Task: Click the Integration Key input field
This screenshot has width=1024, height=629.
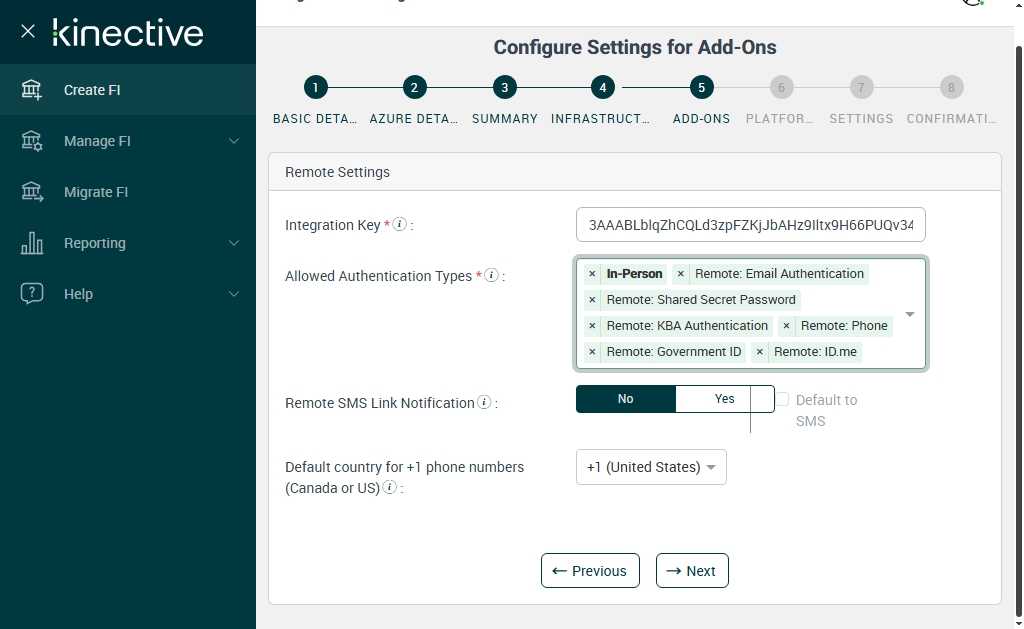Action: 751,225
